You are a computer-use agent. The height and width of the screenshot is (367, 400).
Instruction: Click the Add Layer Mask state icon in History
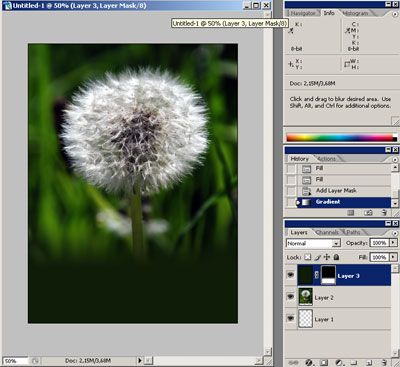306,191
